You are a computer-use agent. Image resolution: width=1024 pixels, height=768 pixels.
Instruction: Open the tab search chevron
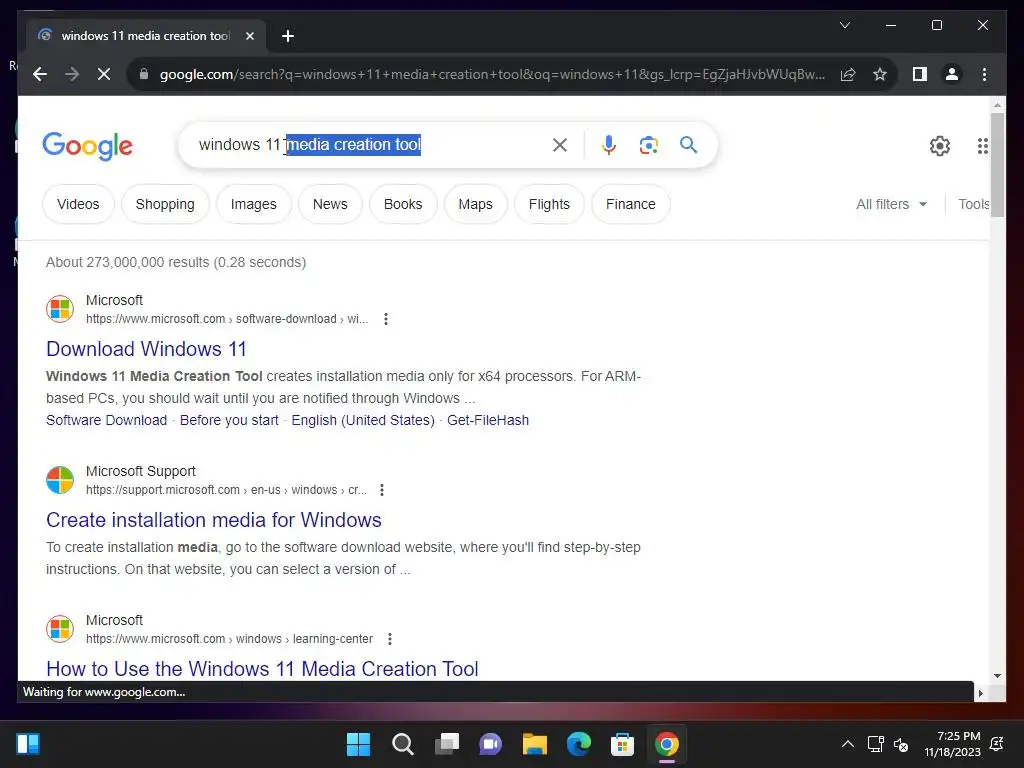click(x=844, y=25)
